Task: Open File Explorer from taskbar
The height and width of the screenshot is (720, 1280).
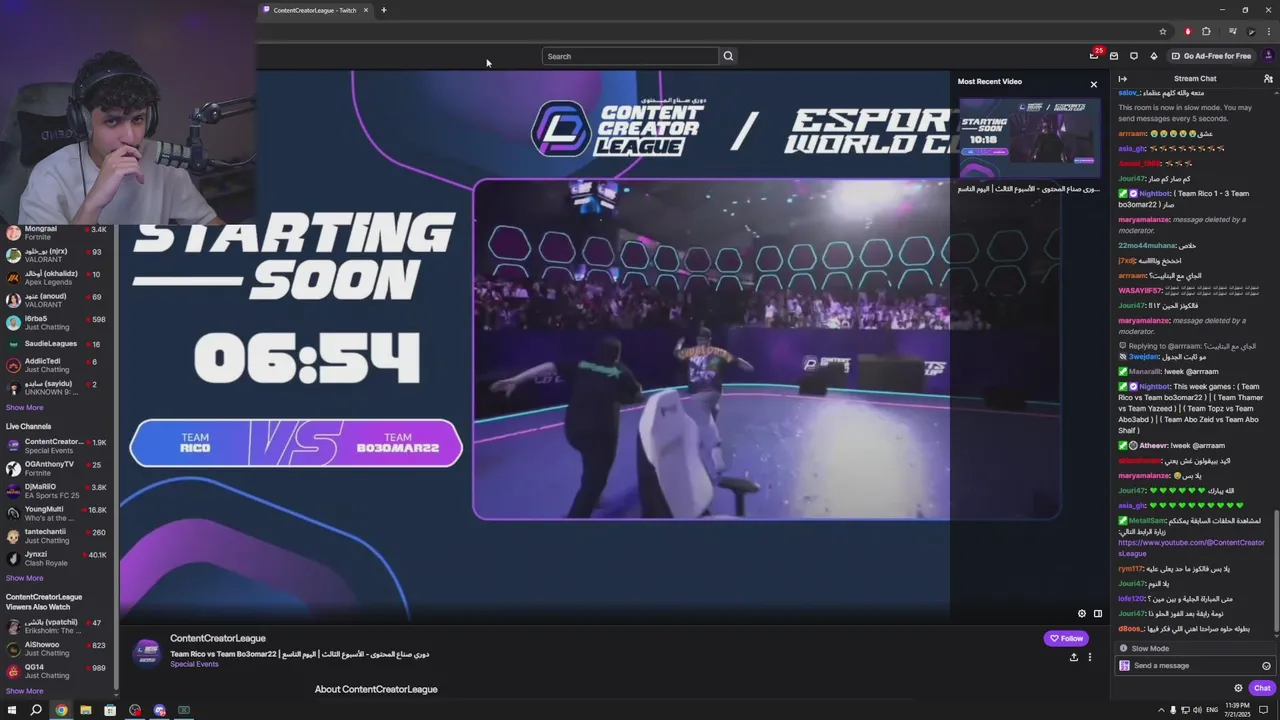Action: point(85,710)
